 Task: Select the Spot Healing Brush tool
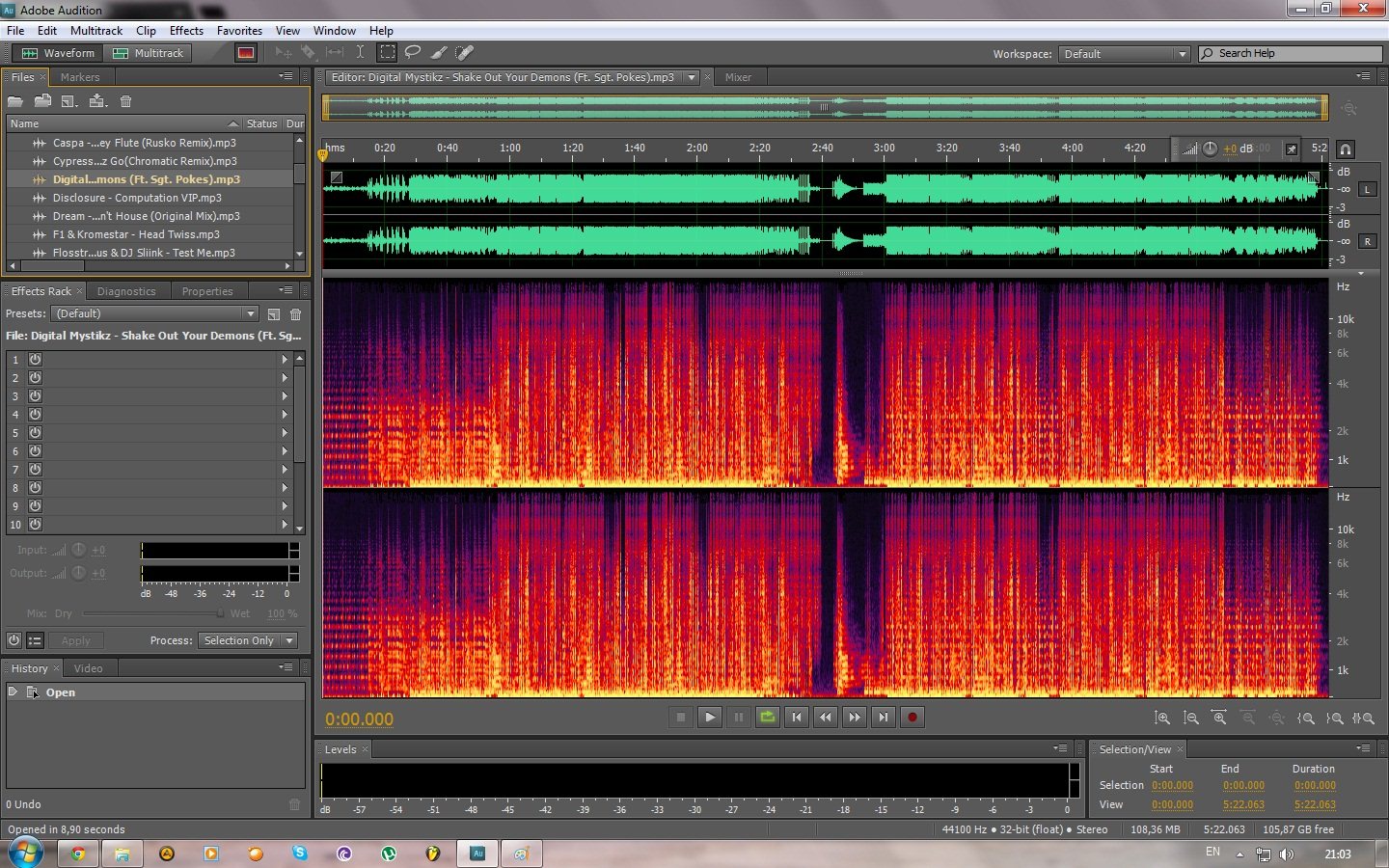464,53
